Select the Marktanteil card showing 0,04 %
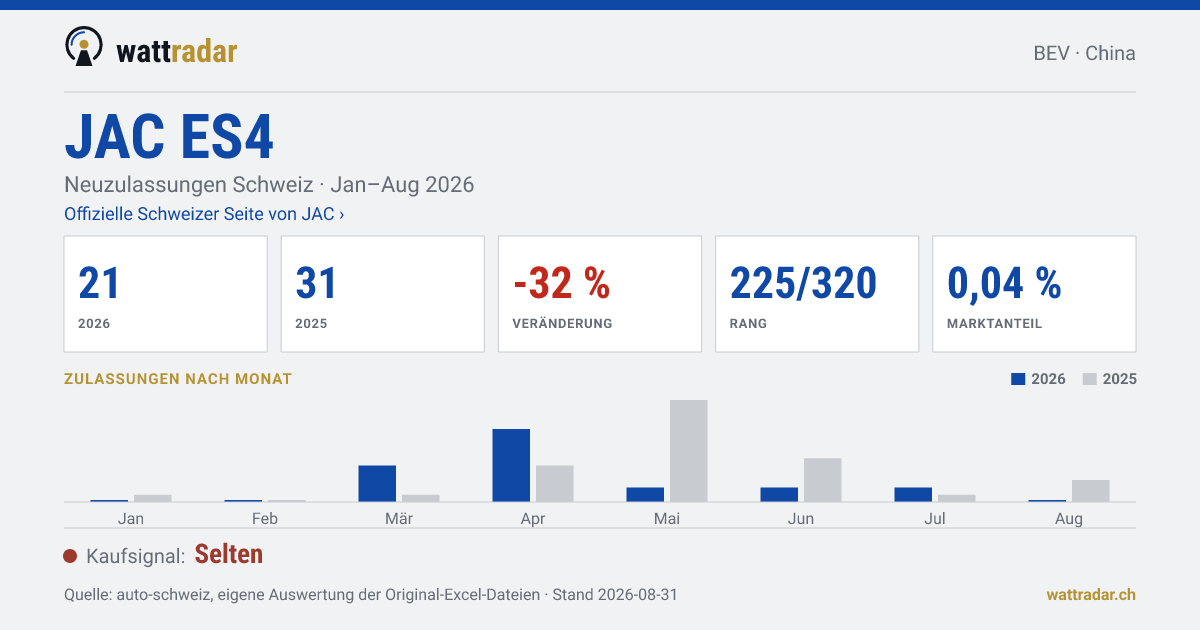The width and height of the screenshot is (1200, 630). [x=1034, y=294]
